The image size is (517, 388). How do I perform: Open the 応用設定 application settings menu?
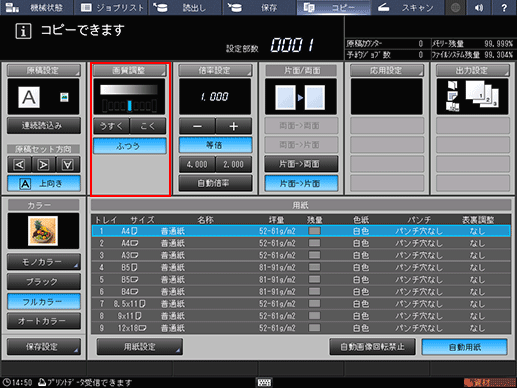pyautogui.click(x=387, y=70)
